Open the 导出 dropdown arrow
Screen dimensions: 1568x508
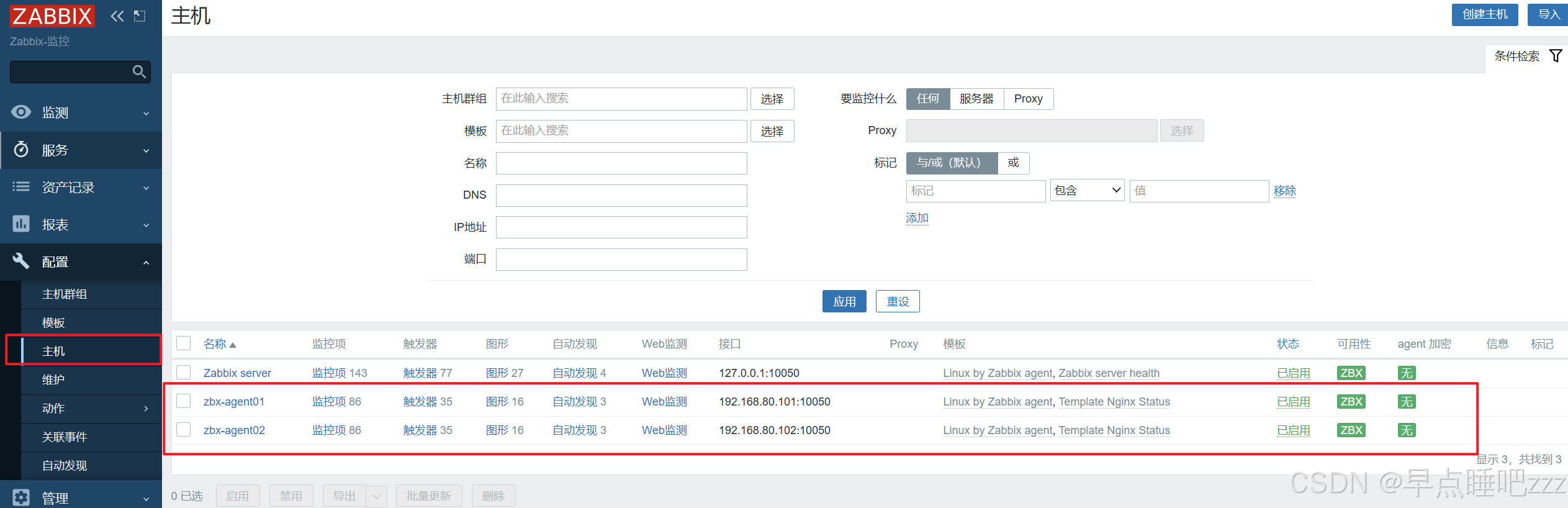376,496
